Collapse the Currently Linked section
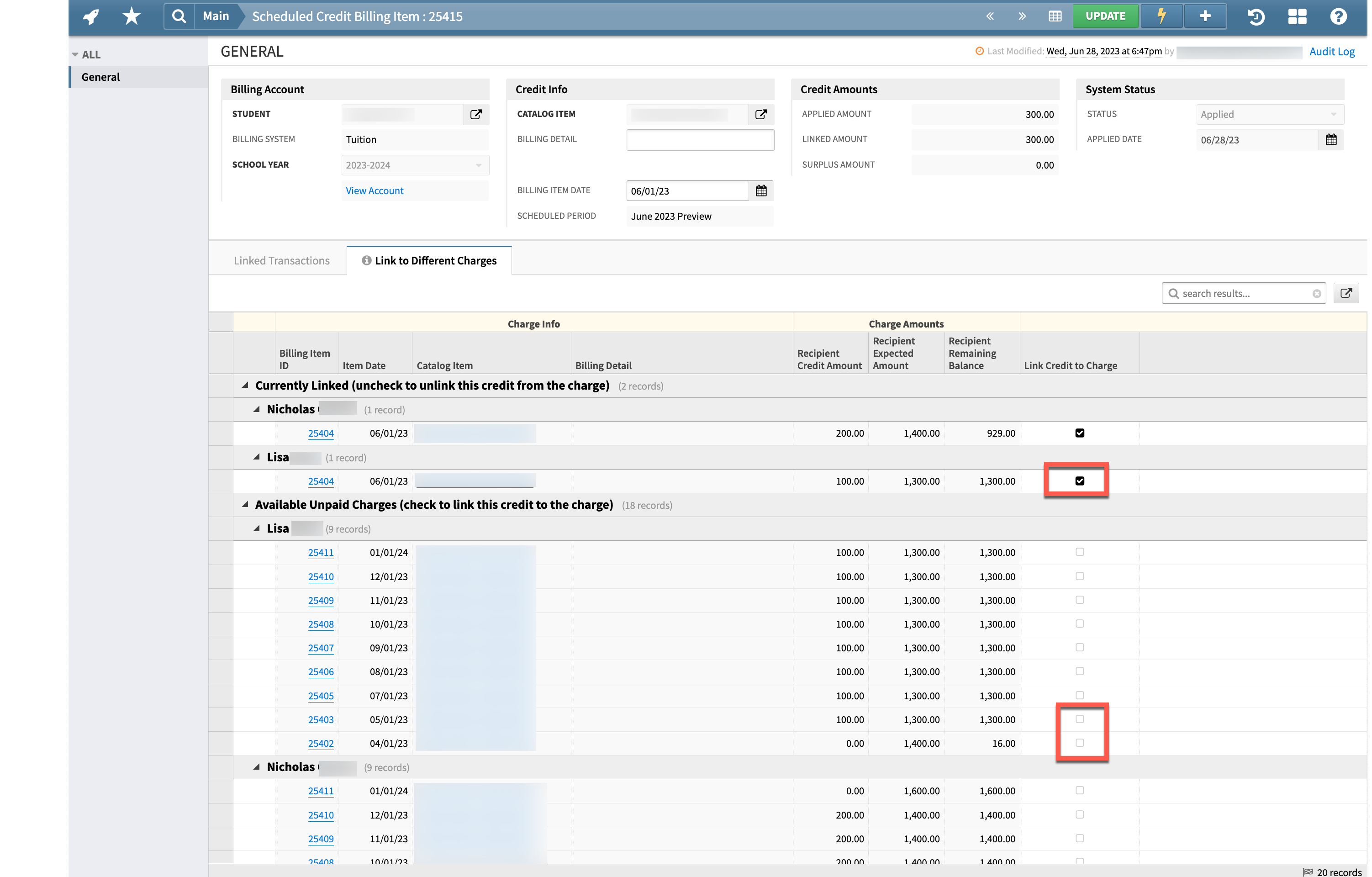Image resolution: width=1372 pixels, height=877 pixels. point(244,385)
